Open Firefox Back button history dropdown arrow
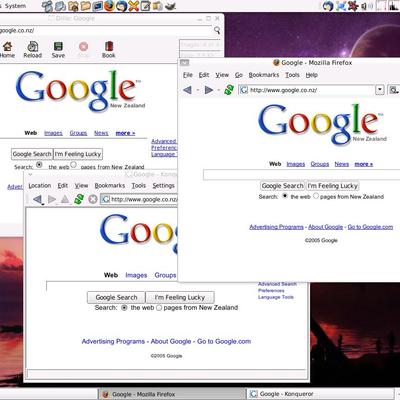Image resolution: width=400 pixels, height=400 pixels. pos(198,90)
